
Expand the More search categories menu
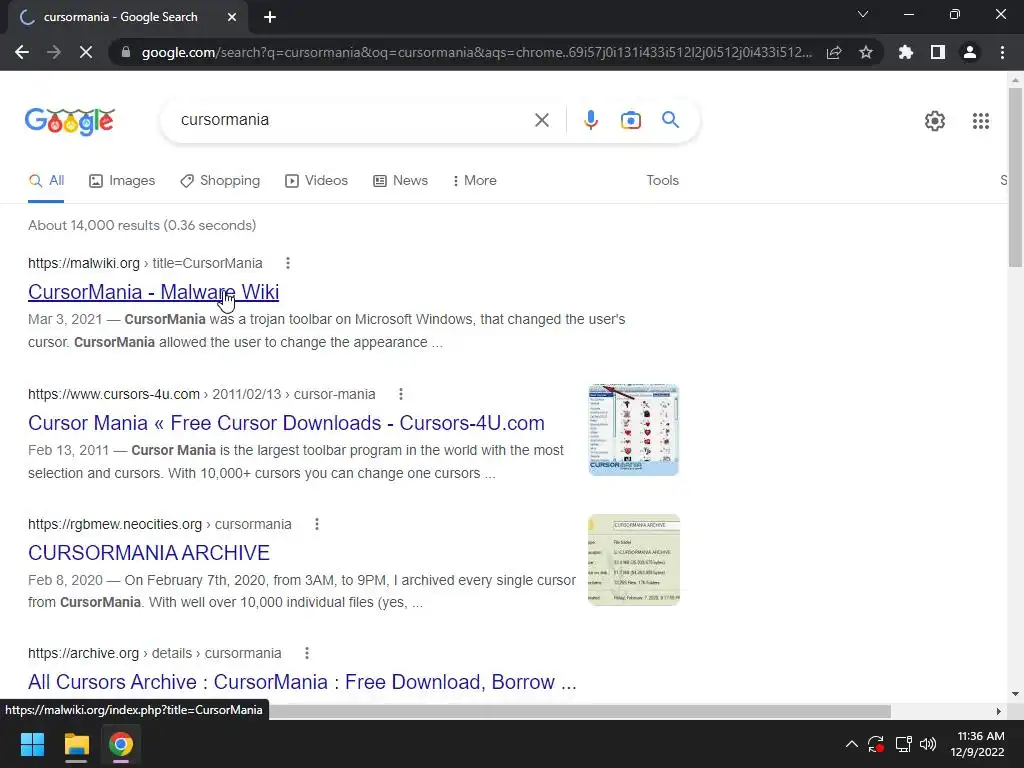point(475,181)
